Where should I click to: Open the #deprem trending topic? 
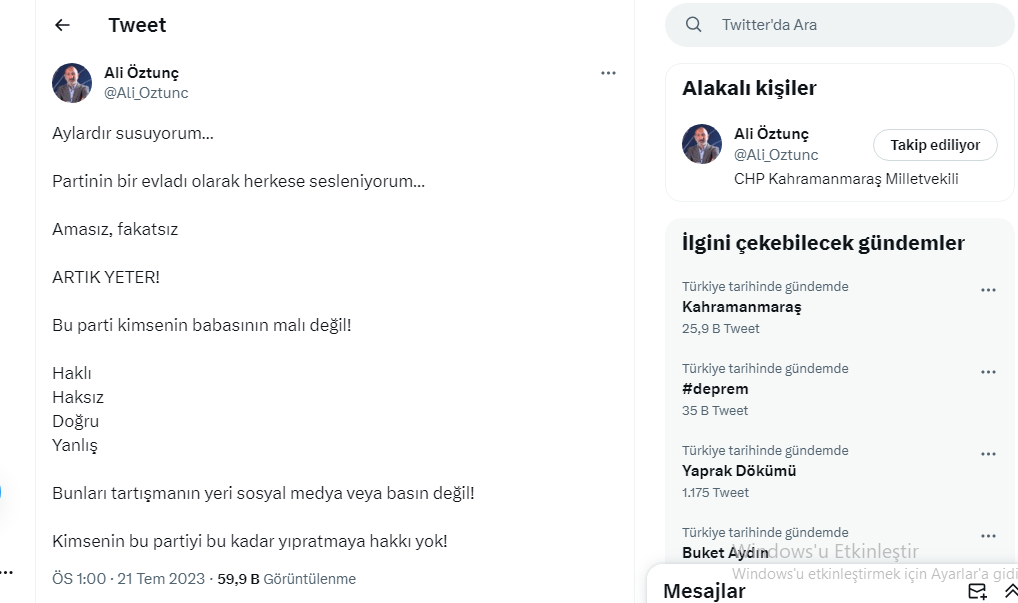[715, 389]
